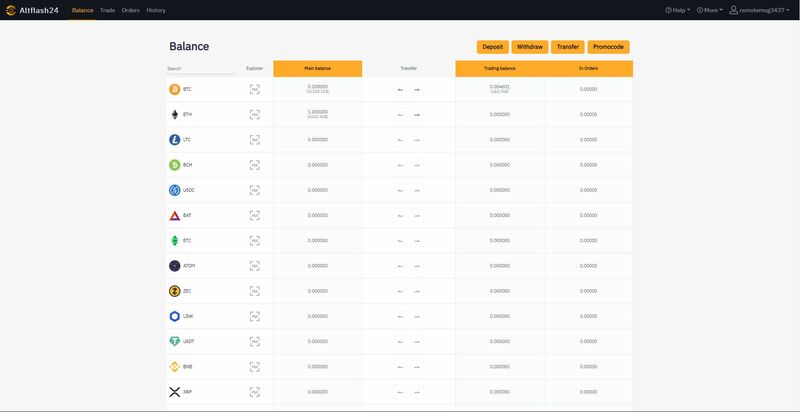Click BTC trading balance 0.004601

(499, 87)
